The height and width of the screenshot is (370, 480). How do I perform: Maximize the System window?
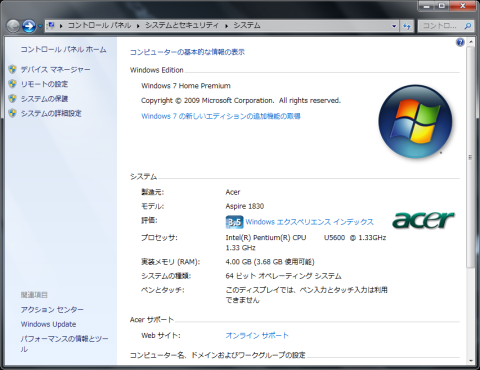click(x=442, y=5)
